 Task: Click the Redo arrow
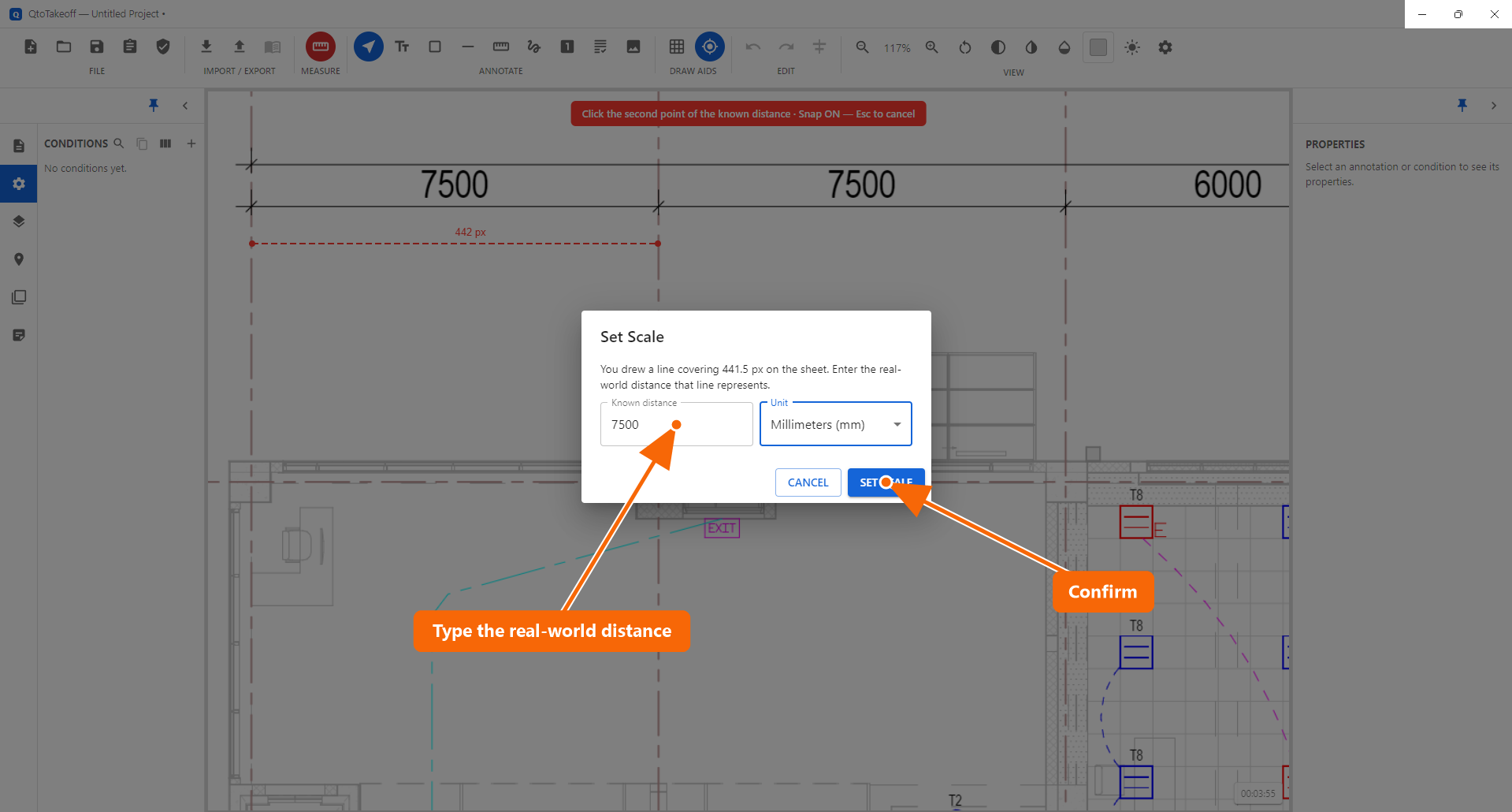coord(786,47)
